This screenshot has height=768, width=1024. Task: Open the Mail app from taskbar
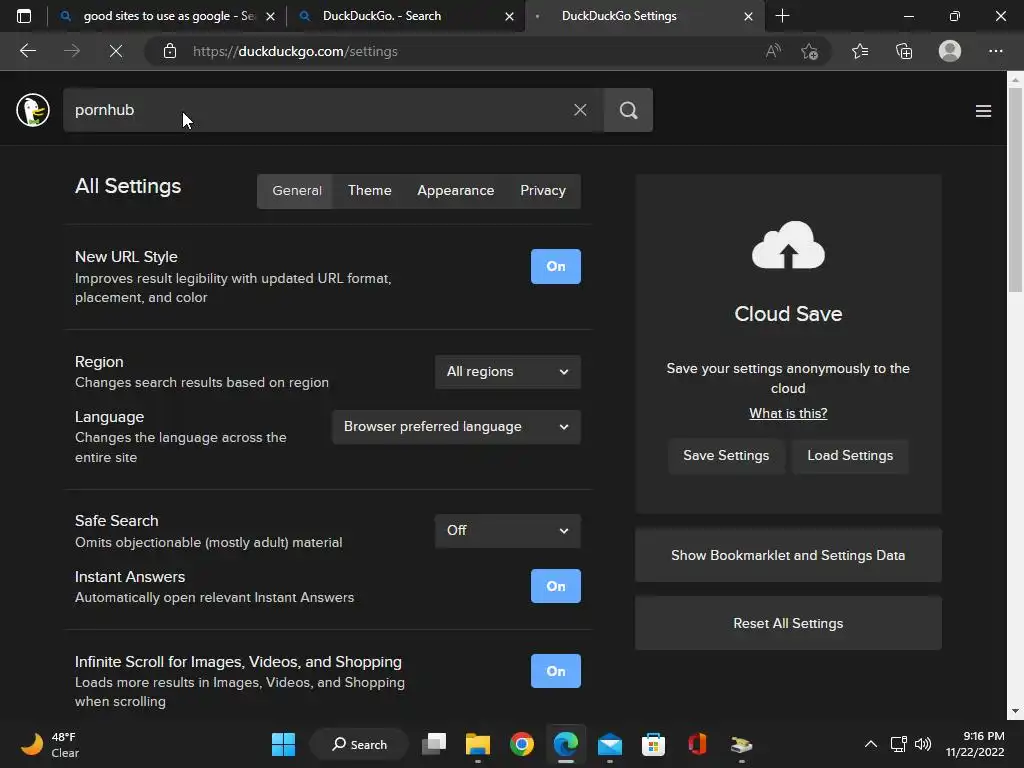point(610,744)
